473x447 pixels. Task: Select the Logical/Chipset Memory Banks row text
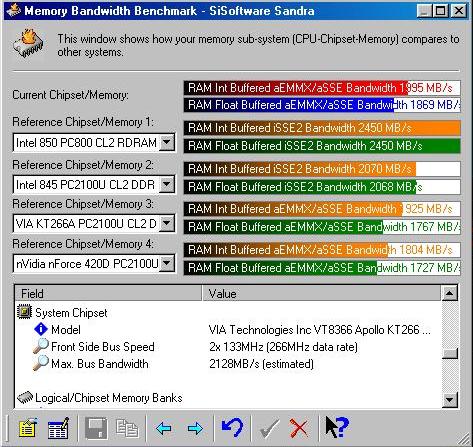pos(109,398)
